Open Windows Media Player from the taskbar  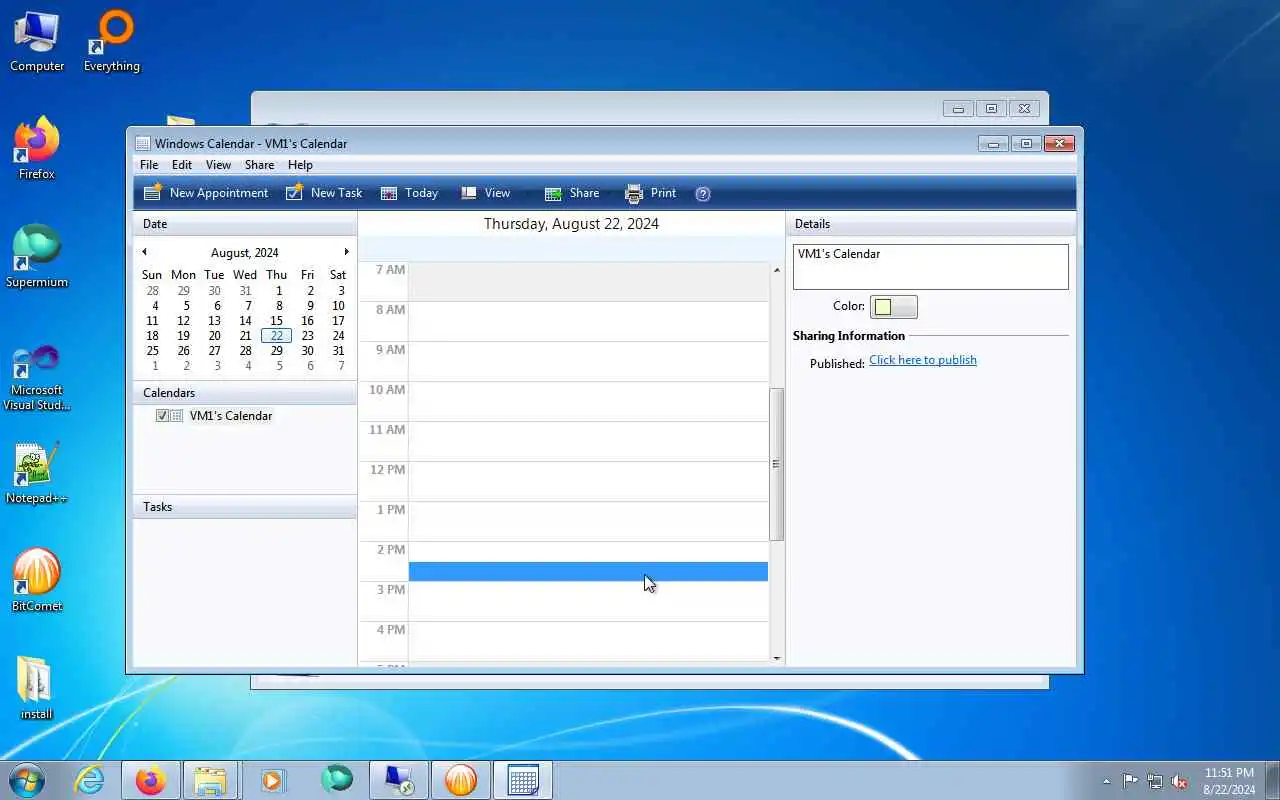point(272,780)
